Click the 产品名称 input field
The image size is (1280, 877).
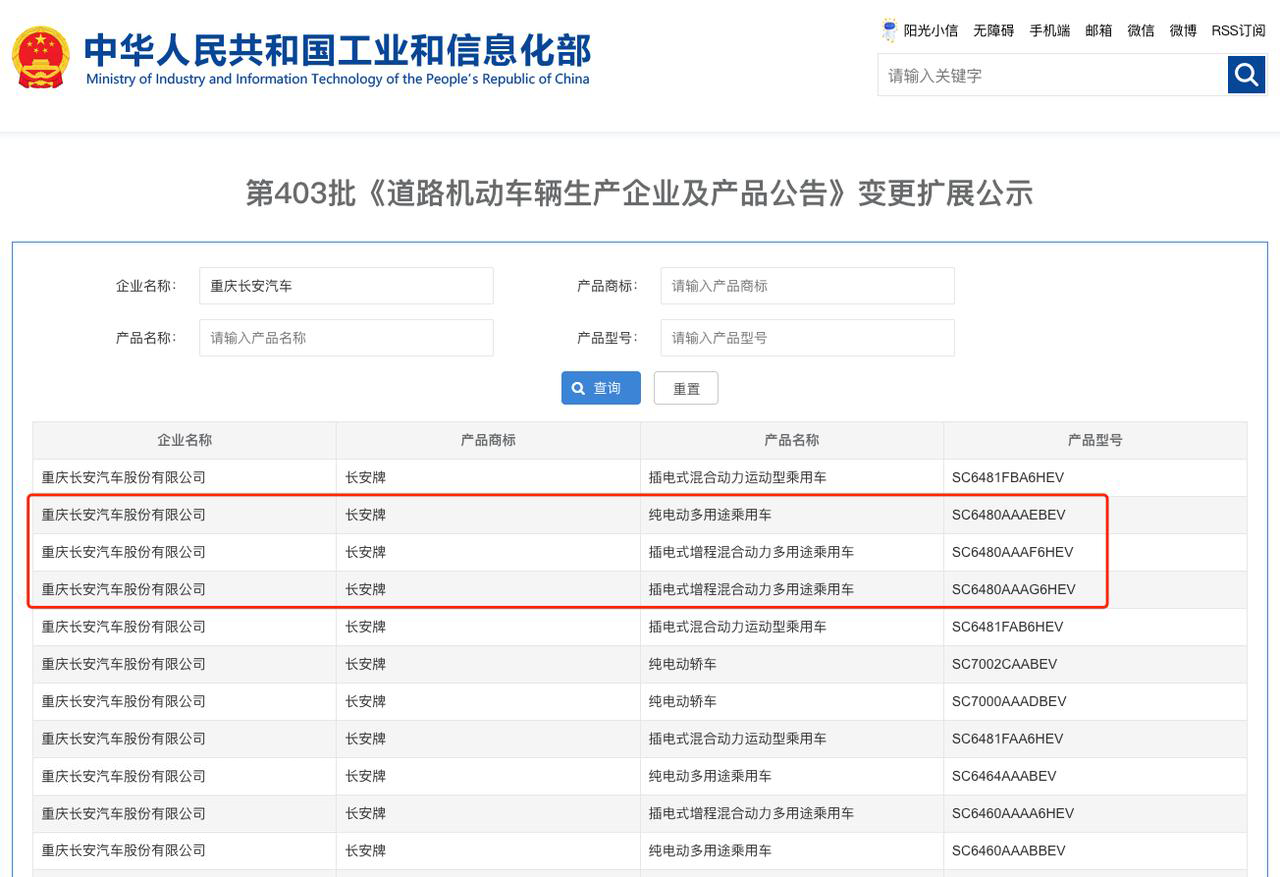(x=346, y=338)
